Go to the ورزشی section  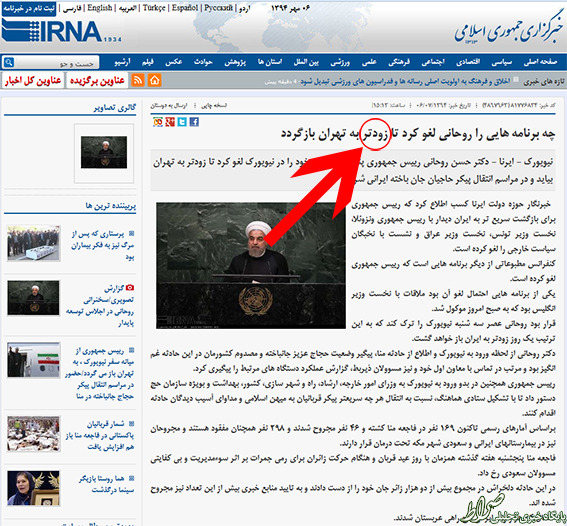click(x=340, y=62)
